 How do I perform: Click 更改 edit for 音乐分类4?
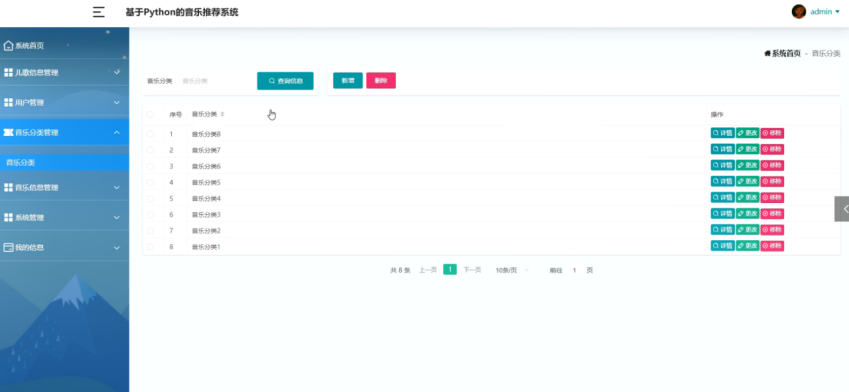pos(747,198)
